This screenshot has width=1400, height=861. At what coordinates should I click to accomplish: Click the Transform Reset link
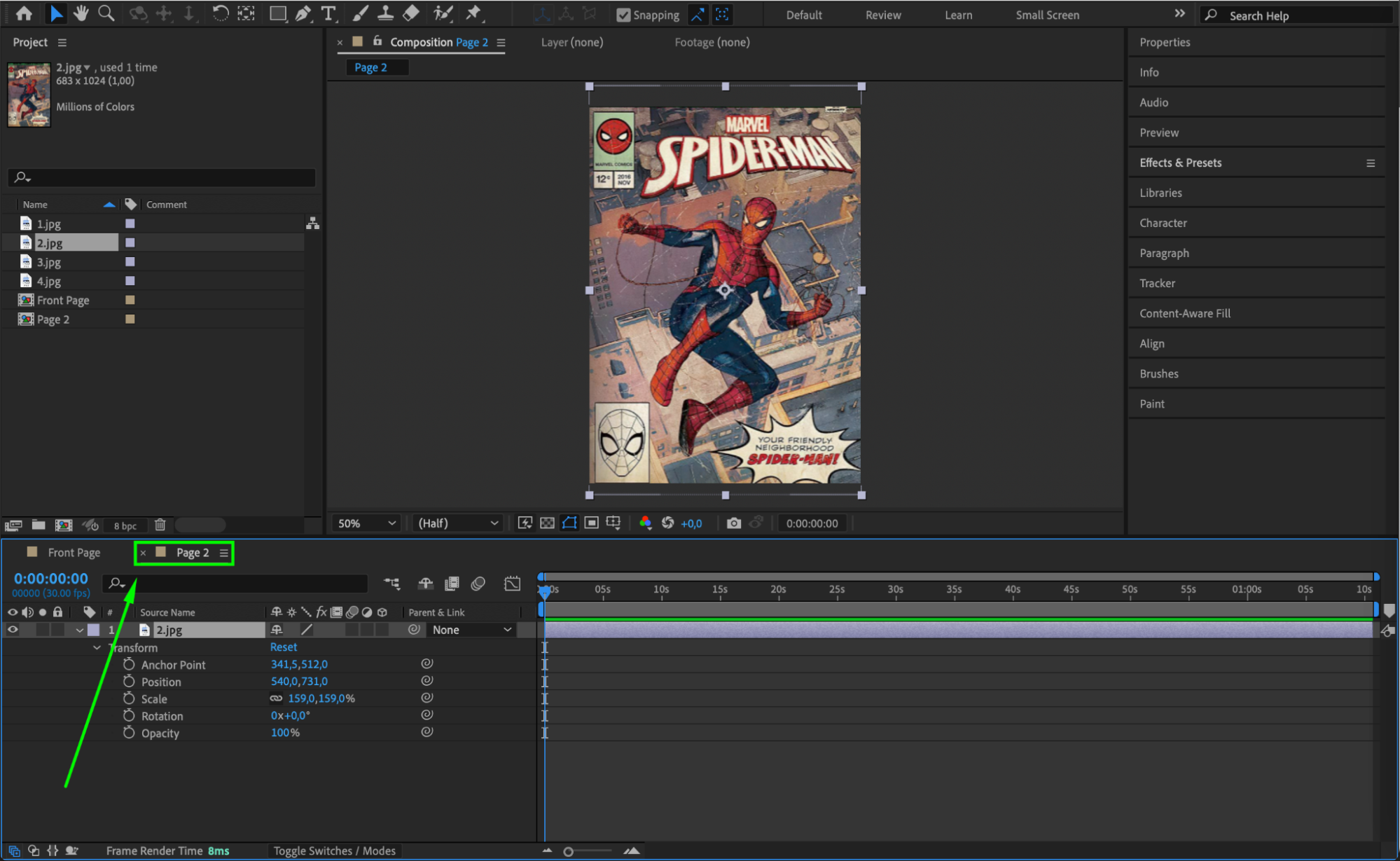284,647
